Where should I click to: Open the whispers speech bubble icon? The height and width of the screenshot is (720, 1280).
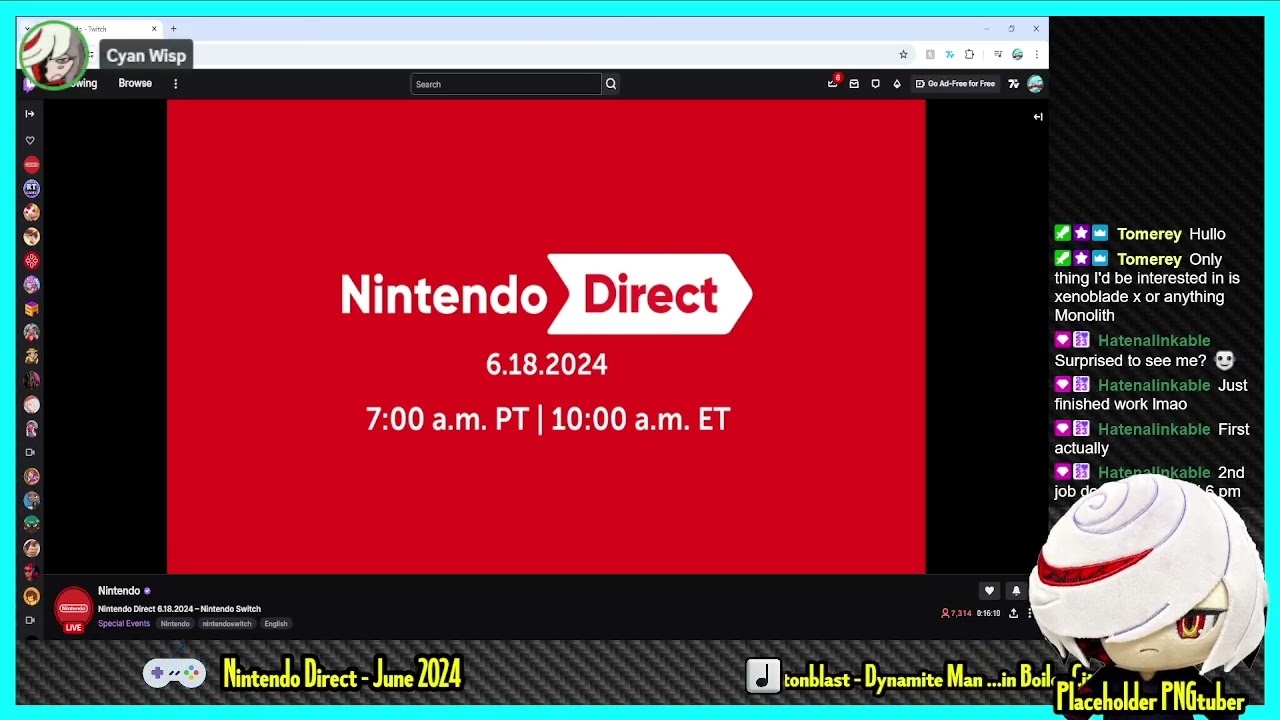pos(875,84)
